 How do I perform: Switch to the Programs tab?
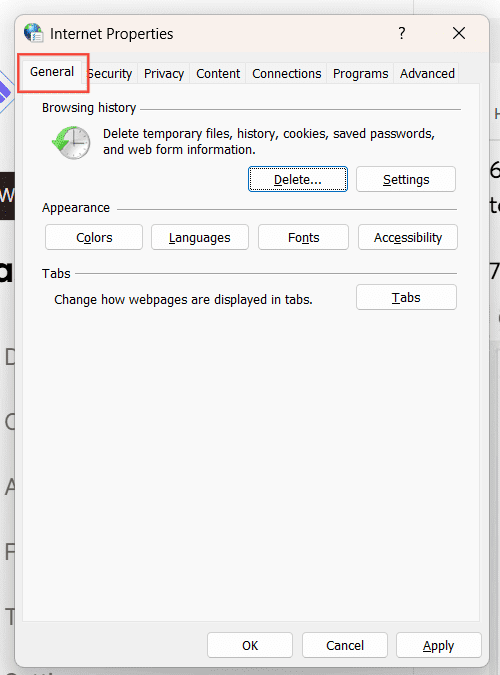[360, 74]
